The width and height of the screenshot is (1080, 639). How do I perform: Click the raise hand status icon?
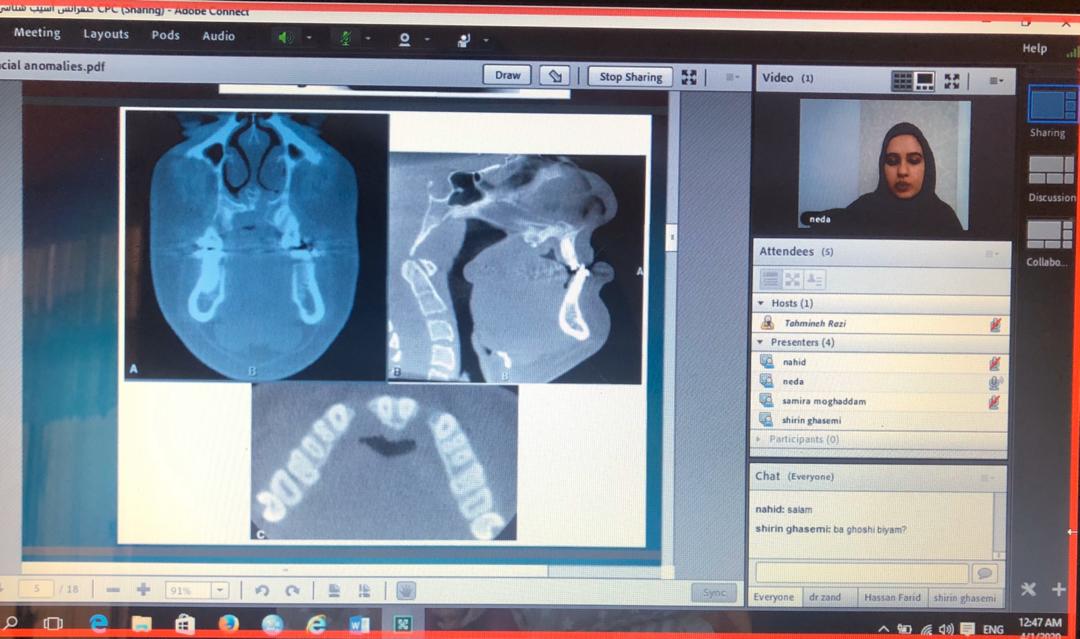pyautogui.click(x=463, y=40)
